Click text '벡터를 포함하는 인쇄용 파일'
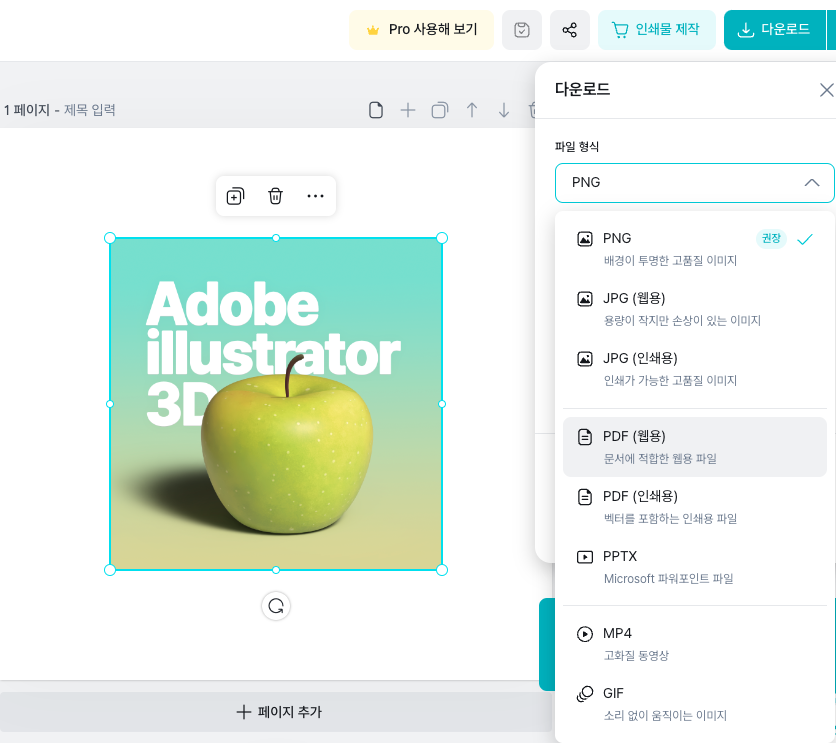The height and width of the screenshot is (743, 836). click(670, 519)
